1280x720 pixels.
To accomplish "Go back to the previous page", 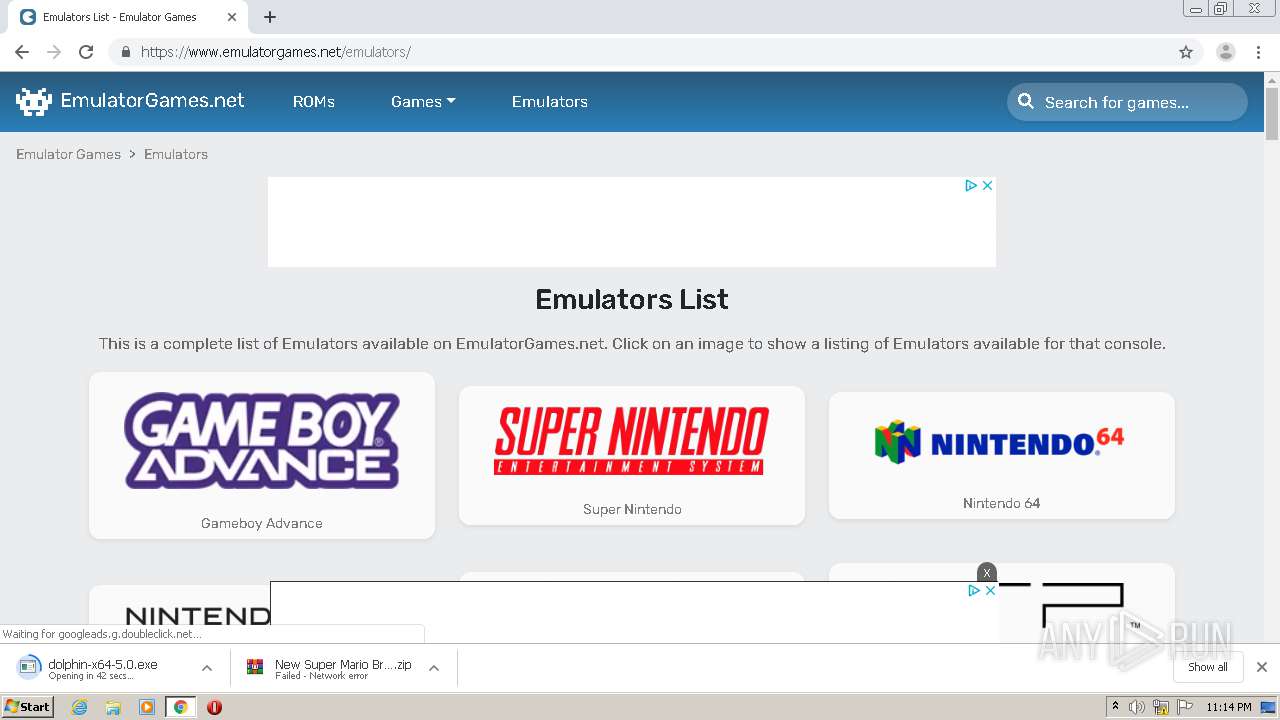I will tap(22, 52).
